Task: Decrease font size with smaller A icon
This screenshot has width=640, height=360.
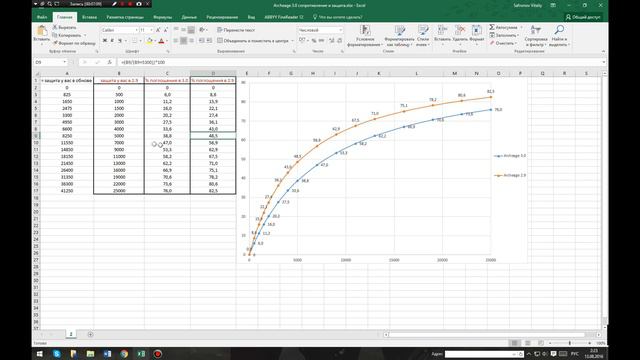Action: click(165, 30)
